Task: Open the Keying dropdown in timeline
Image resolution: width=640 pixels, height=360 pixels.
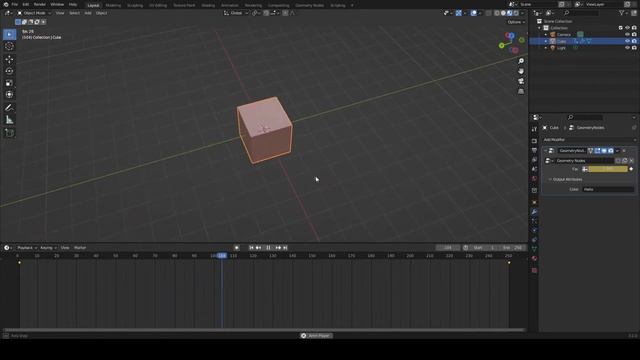Action: (48, 248)
